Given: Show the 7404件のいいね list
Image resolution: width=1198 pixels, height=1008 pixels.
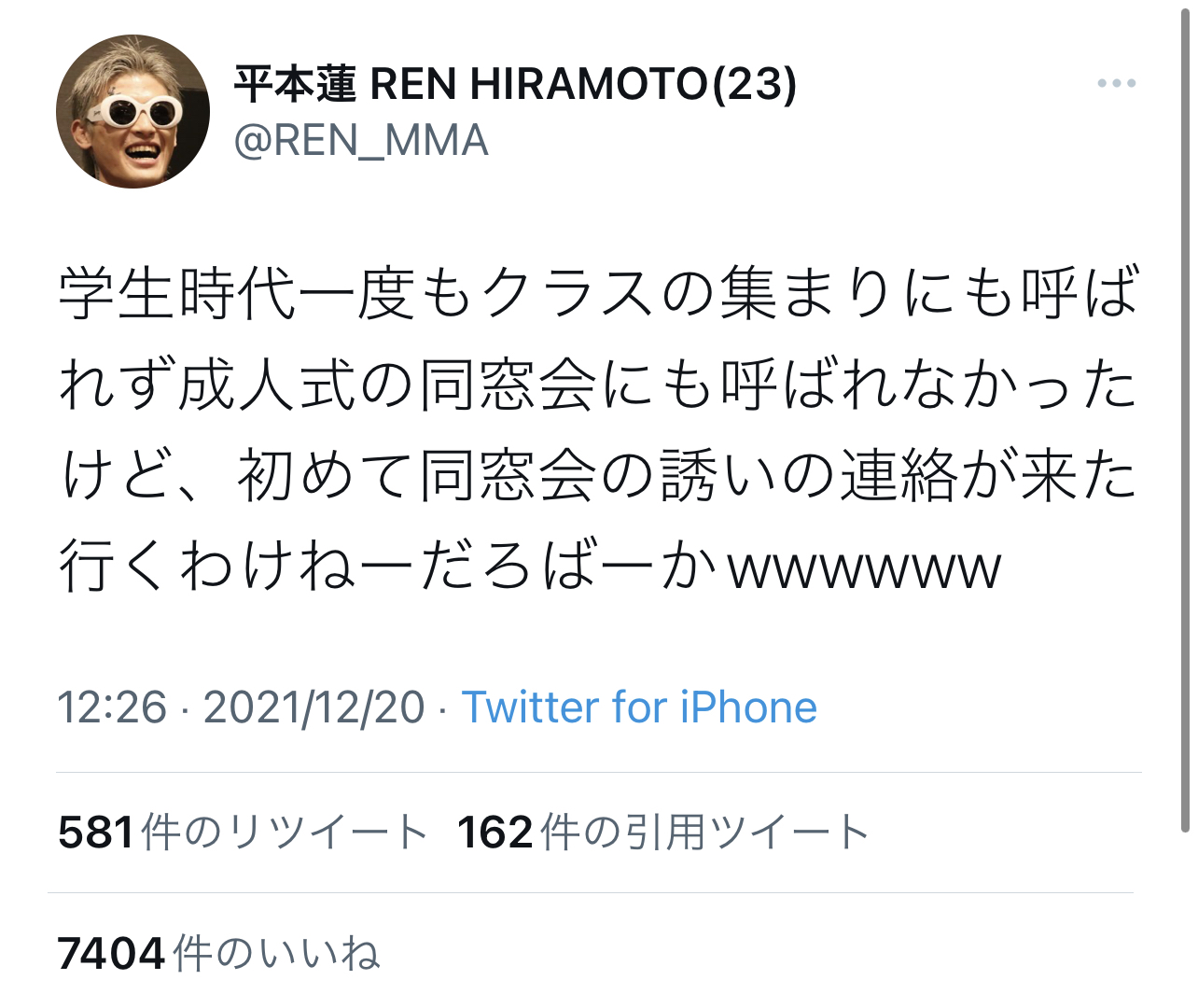Looking at the screenshot, I should pyautogui.click(x=218, y=953).
